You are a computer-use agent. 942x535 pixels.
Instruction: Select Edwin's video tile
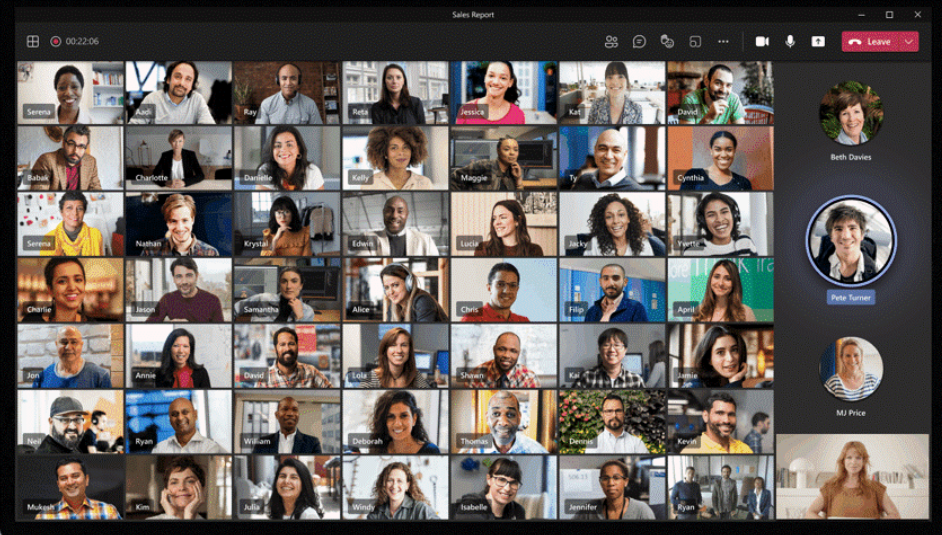395,225
